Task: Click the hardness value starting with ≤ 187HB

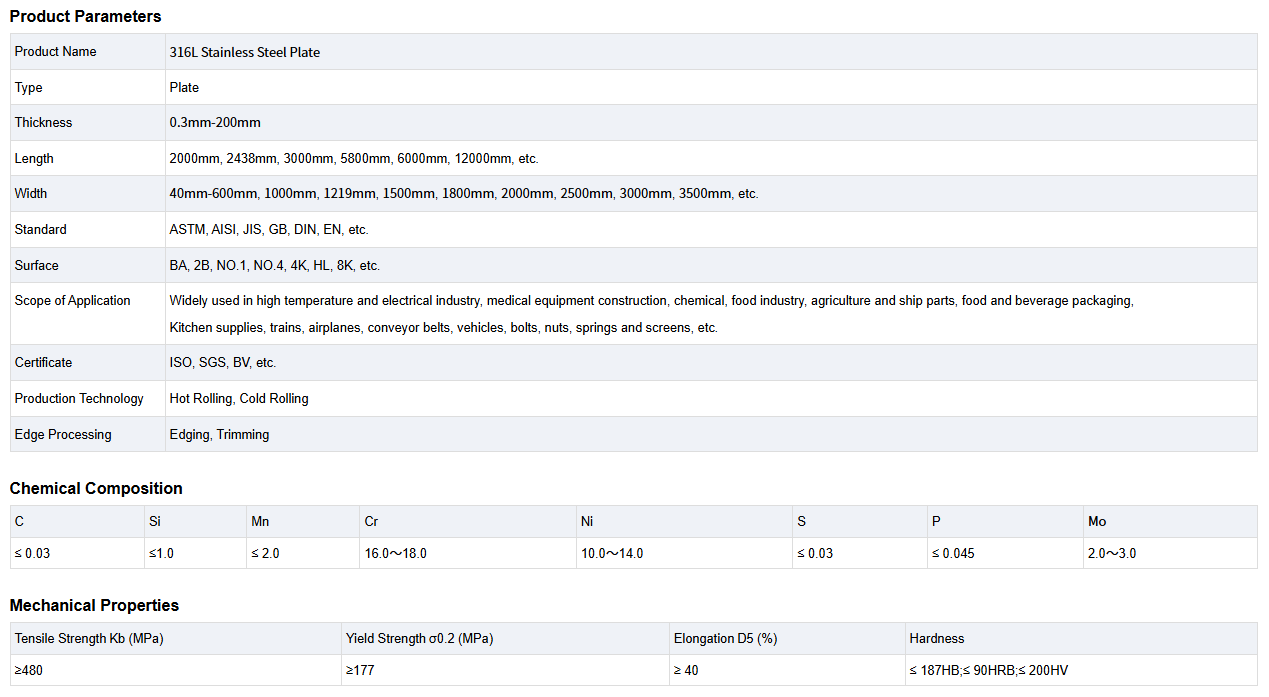Action: point(988,671)
